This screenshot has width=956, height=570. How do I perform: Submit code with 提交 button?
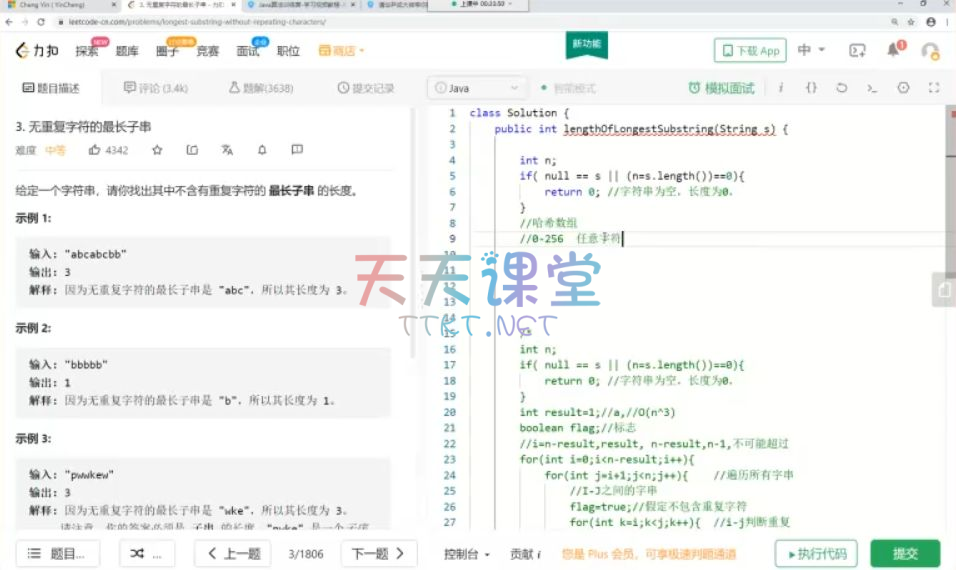click(x=904, y=553)
